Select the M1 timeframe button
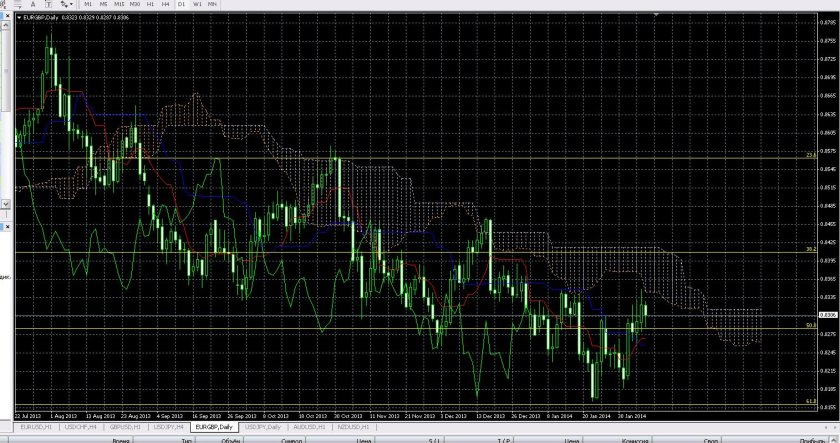 (88, 5)
